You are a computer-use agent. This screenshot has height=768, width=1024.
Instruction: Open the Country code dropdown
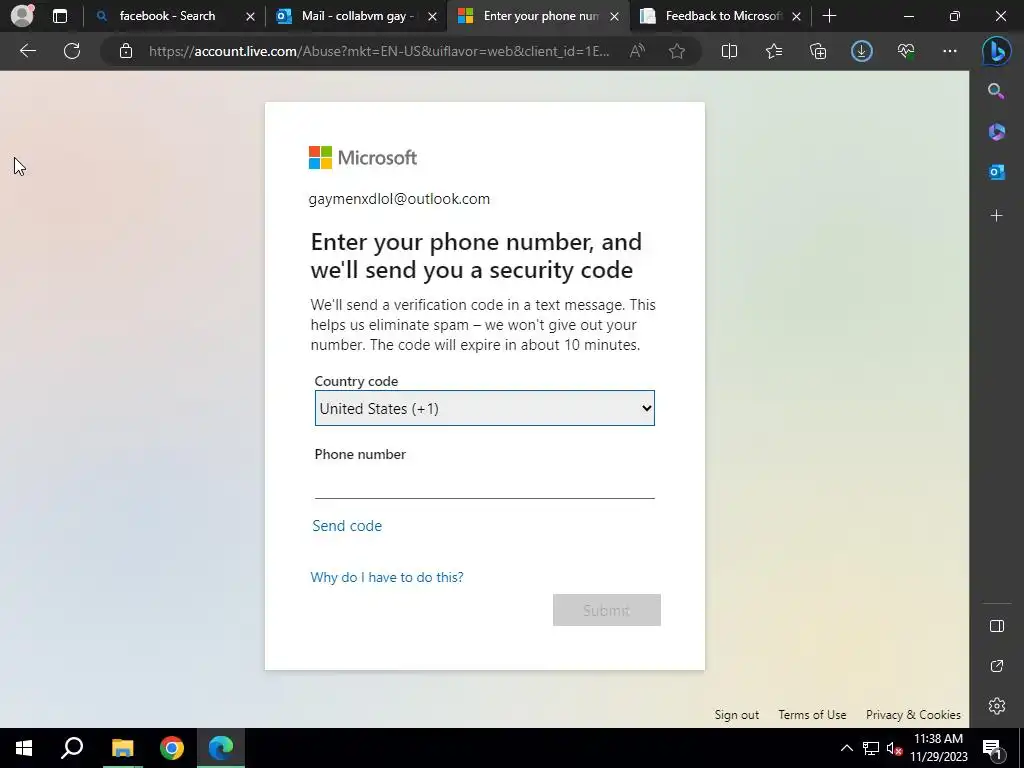pyautogui.click(x=485, y=408)
